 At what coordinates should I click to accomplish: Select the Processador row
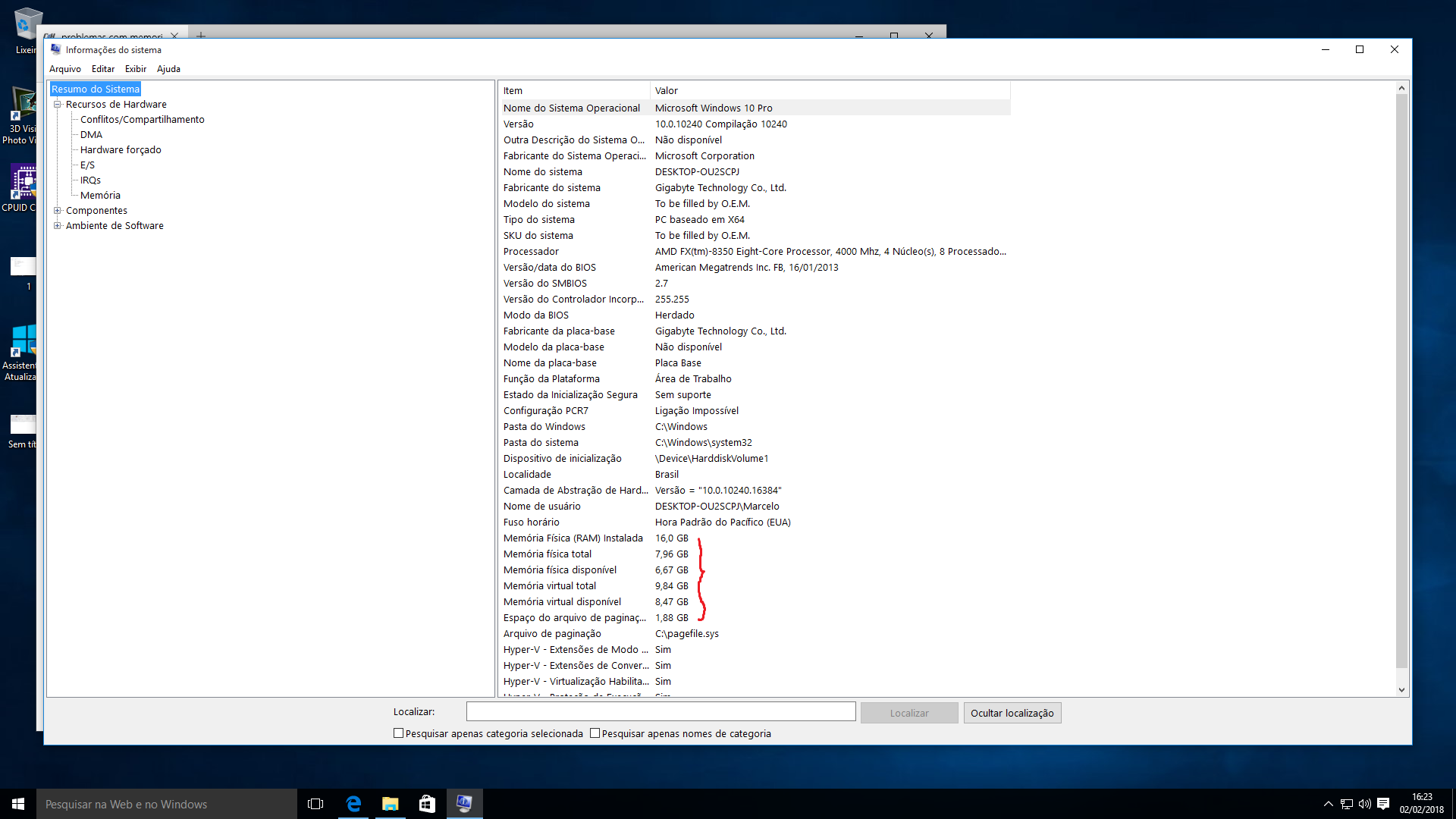click(x=755, y=252)
